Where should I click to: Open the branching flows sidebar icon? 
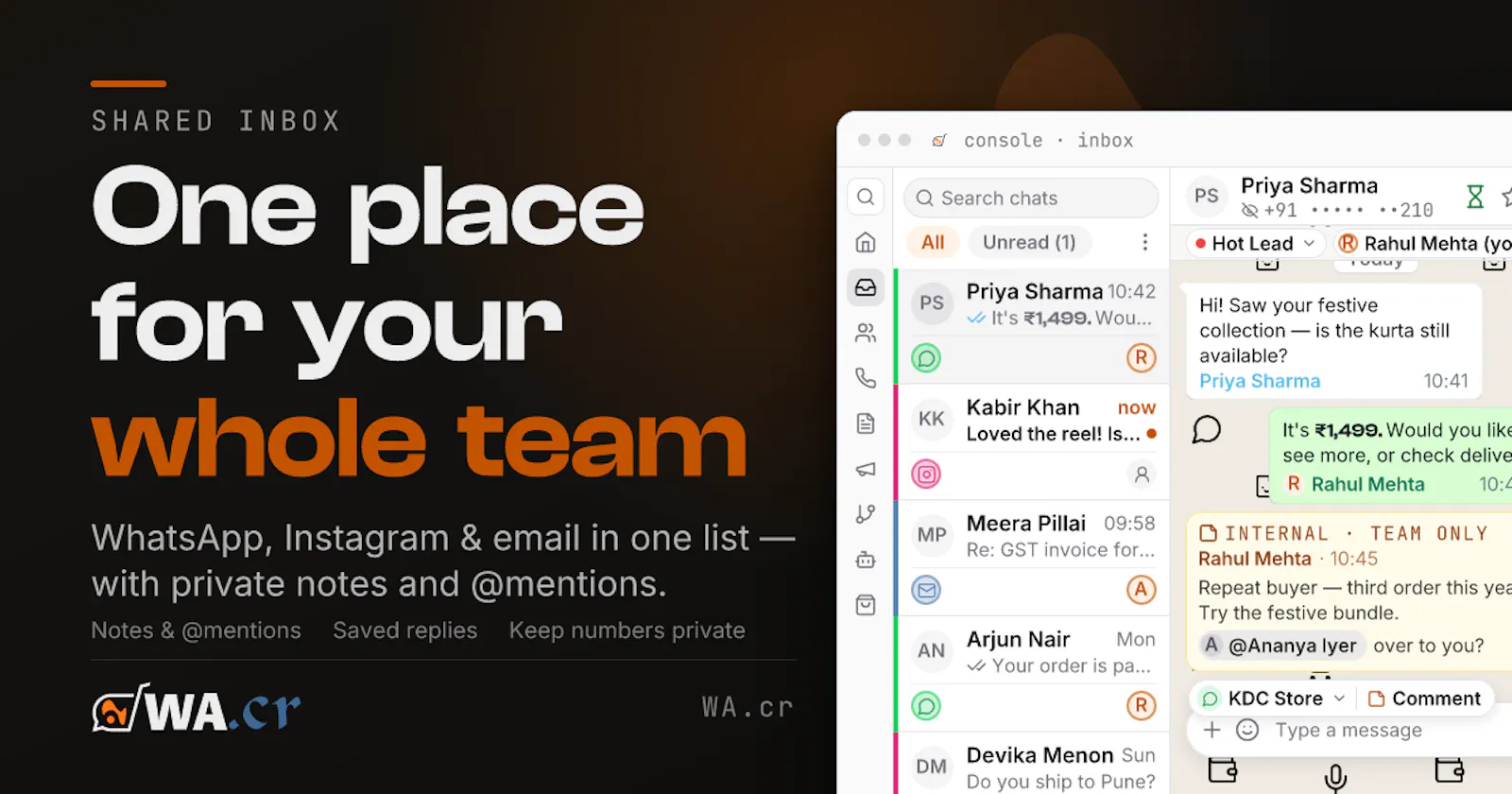tap(866, 514)
